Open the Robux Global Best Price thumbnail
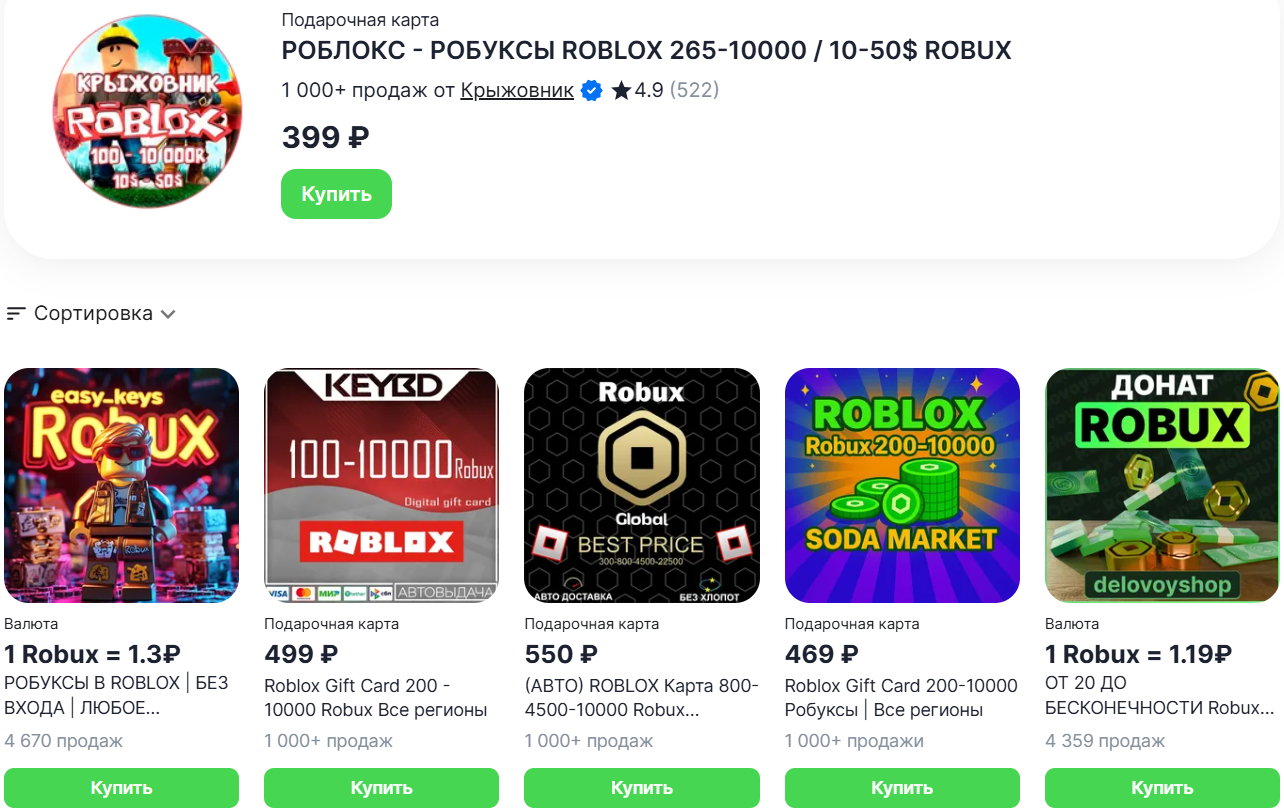The width and height of the screenshot is (1284, 812). (642, 485)
